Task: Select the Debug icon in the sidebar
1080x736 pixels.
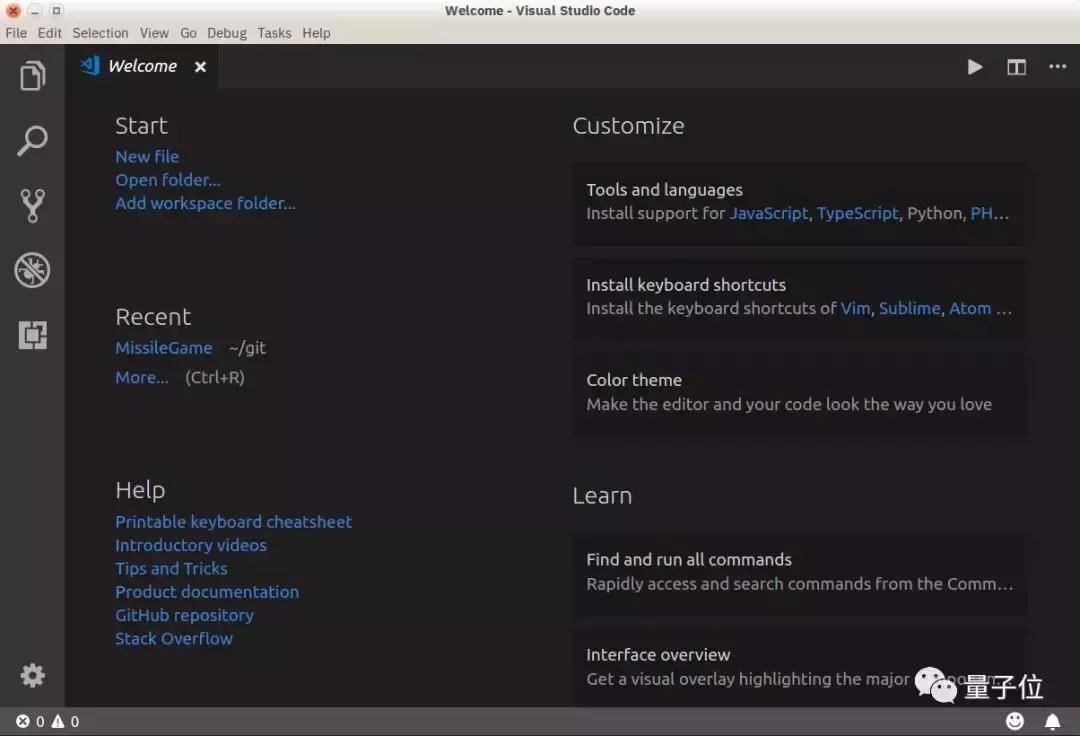Action: 32,270
